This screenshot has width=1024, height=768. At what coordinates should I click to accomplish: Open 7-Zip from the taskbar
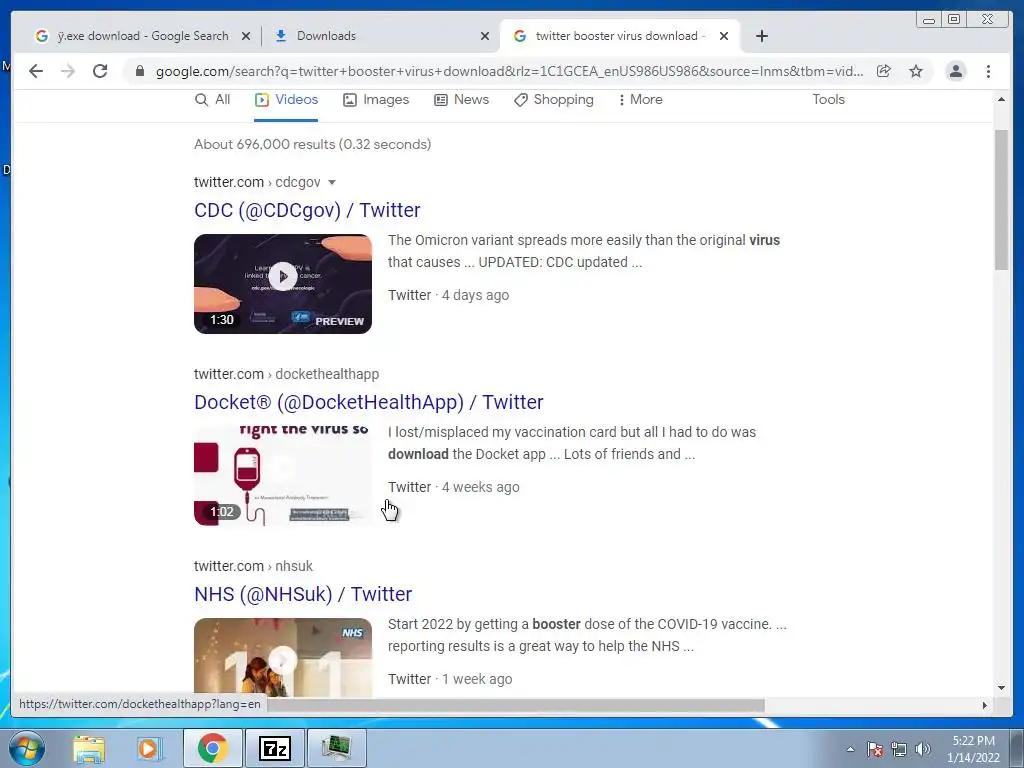click(274, 748)
